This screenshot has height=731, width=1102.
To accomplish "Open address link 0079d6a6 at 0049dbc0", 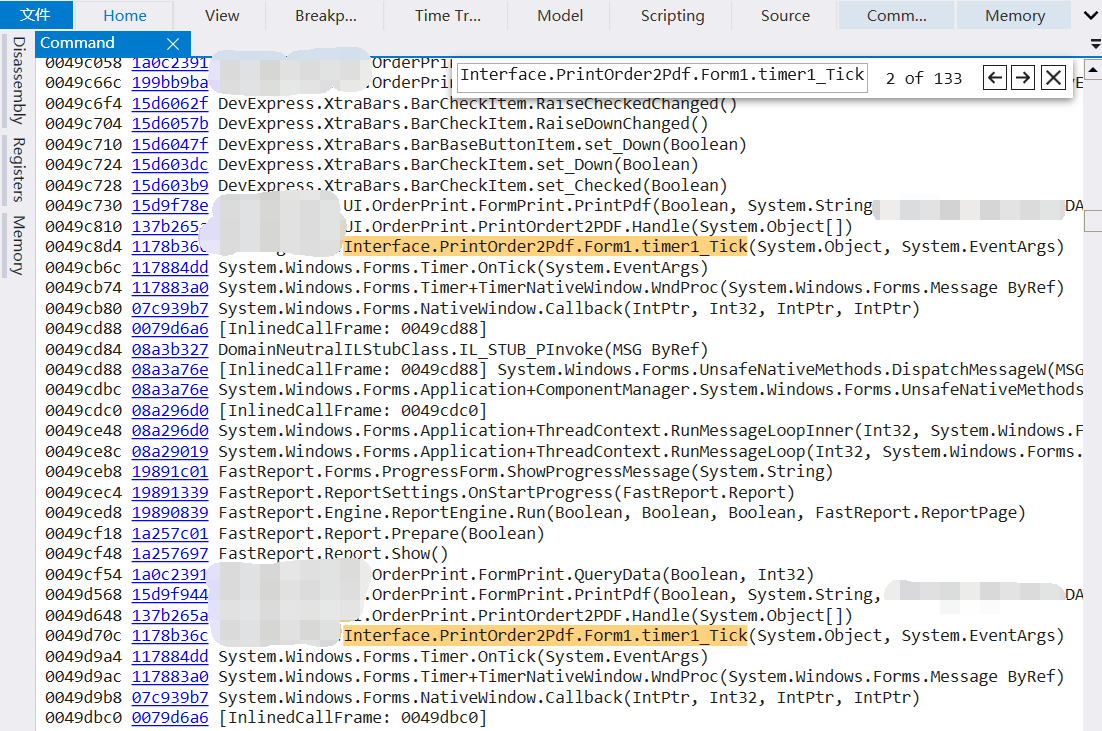I will [x=170, y=718].
